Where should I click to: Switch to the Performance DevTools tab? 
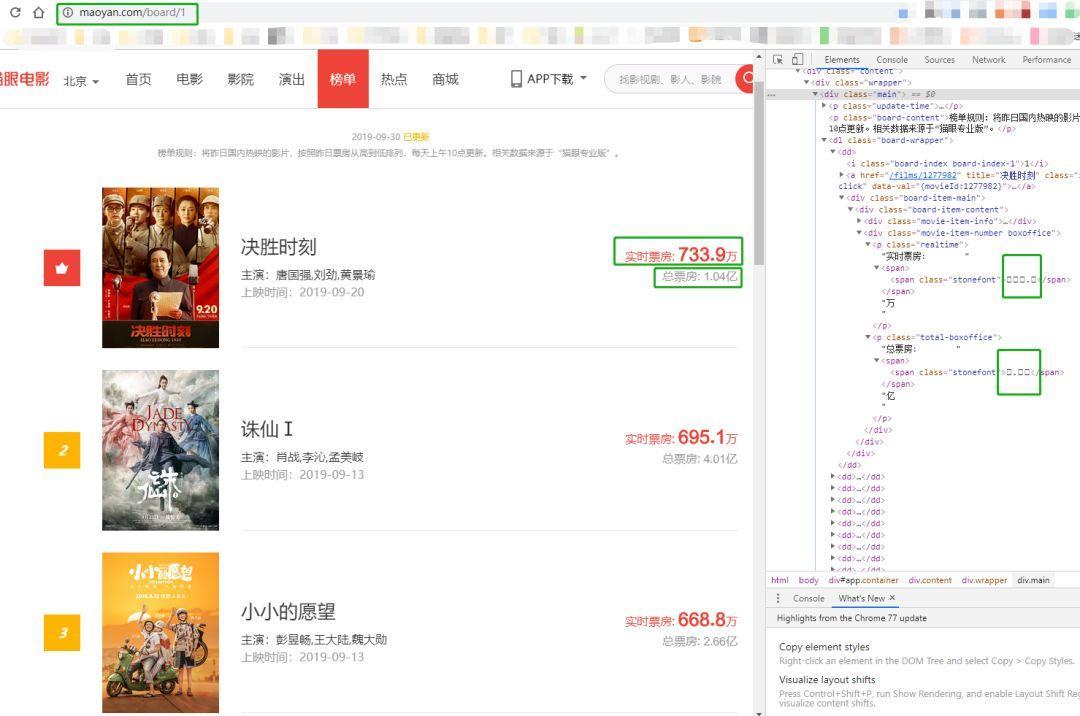click(x=1046, y=60)
